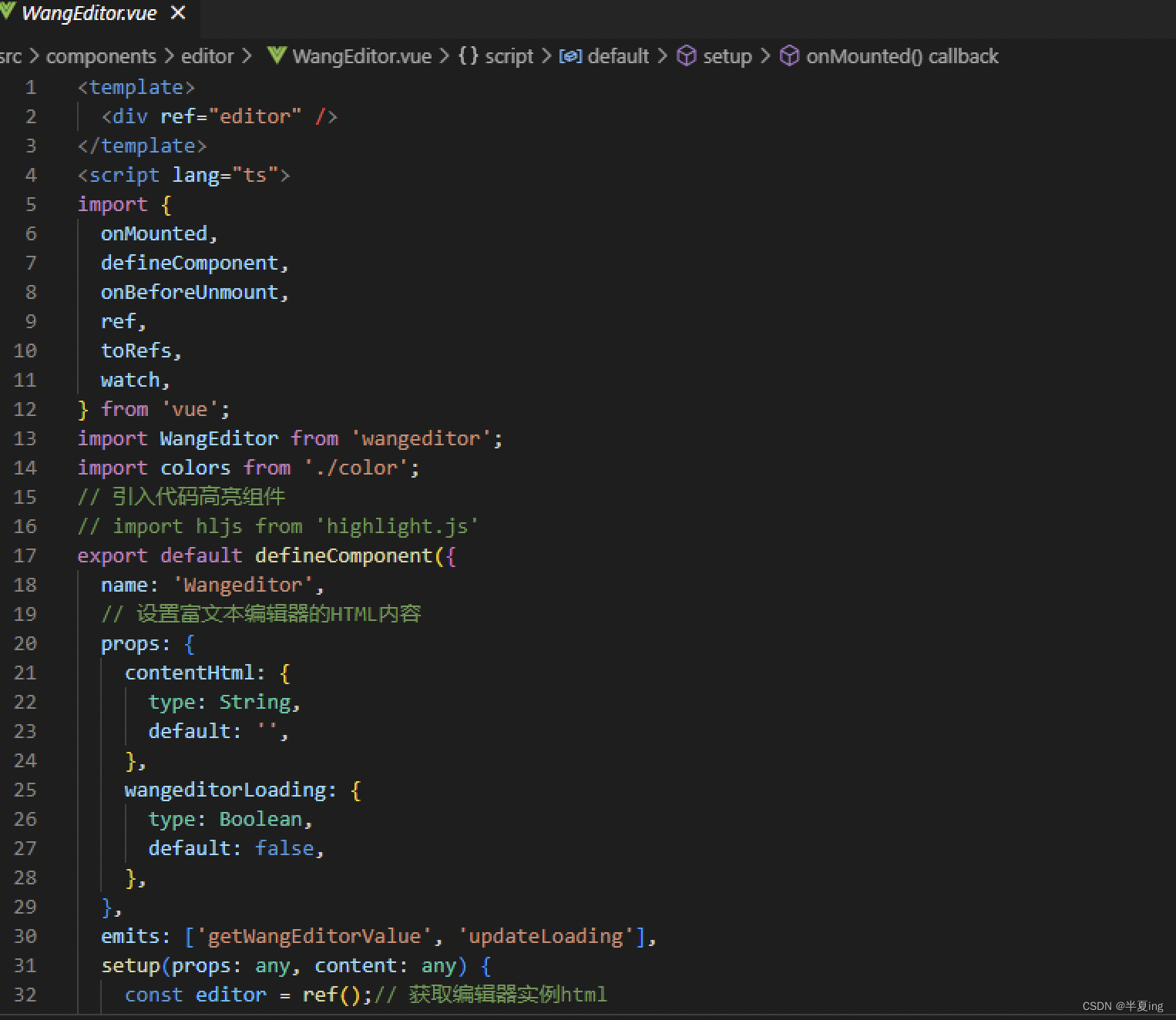Open the 'src' breadcrumb segment
The image size is (1176, 1020).
click(11, 56)
